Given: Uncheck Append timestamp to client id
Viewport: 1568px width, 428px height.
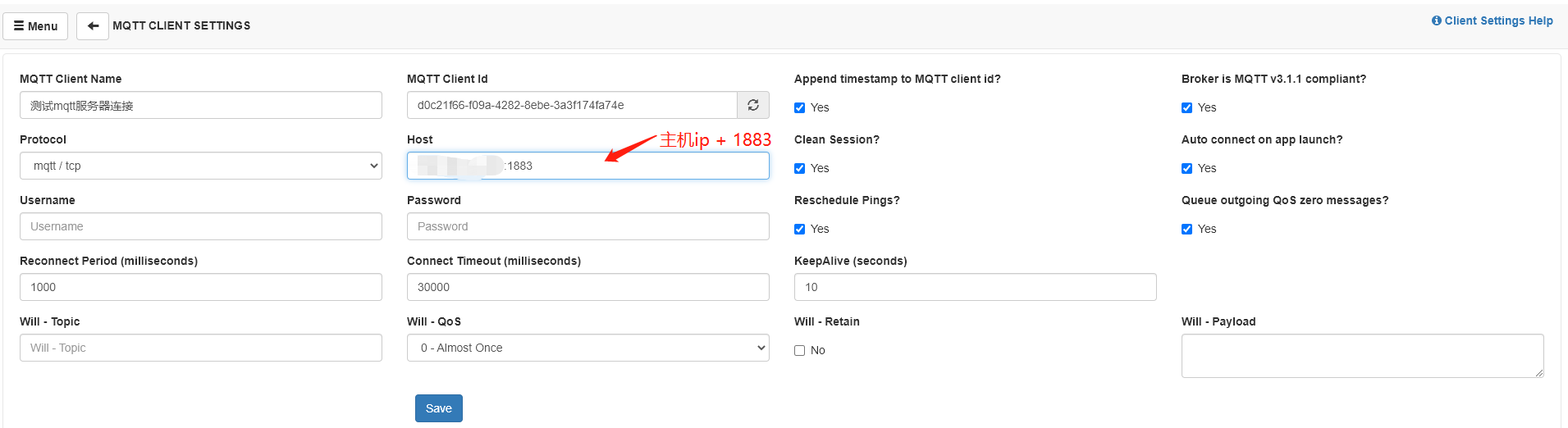Looking at the screenshot, I should 800,107.
